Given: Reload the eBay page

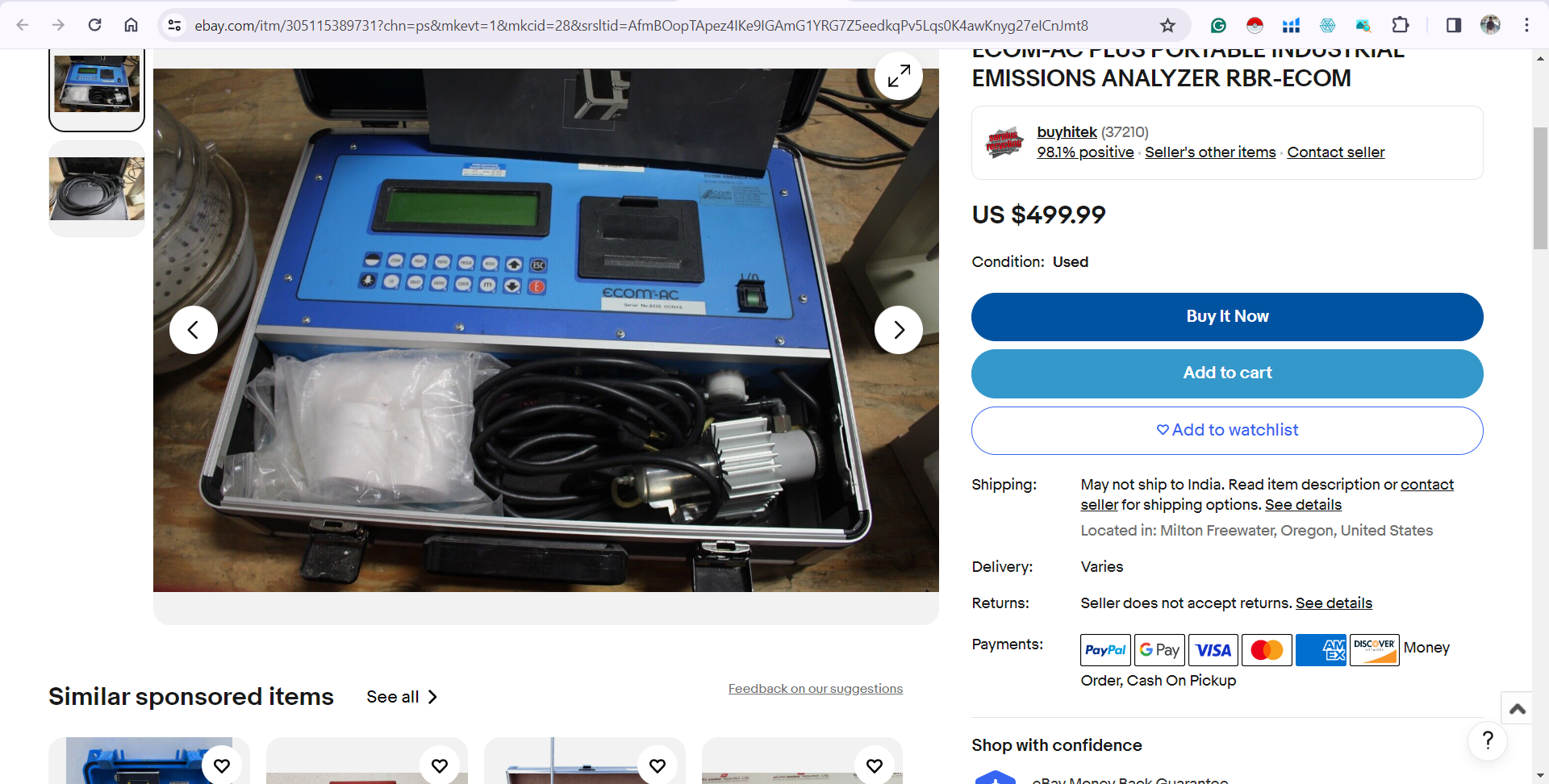Looking at the screenshot, I should tap(94, 25).
